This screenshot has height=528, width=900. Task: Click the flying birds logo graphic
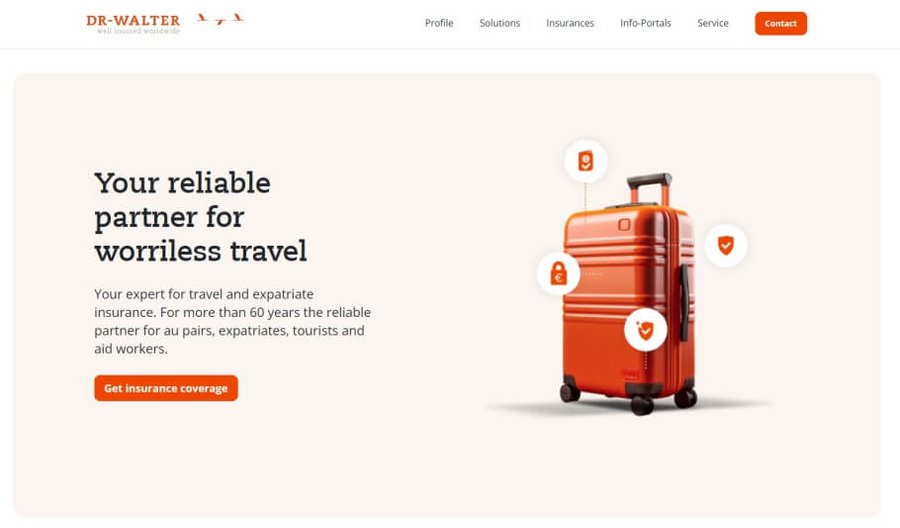220,19
